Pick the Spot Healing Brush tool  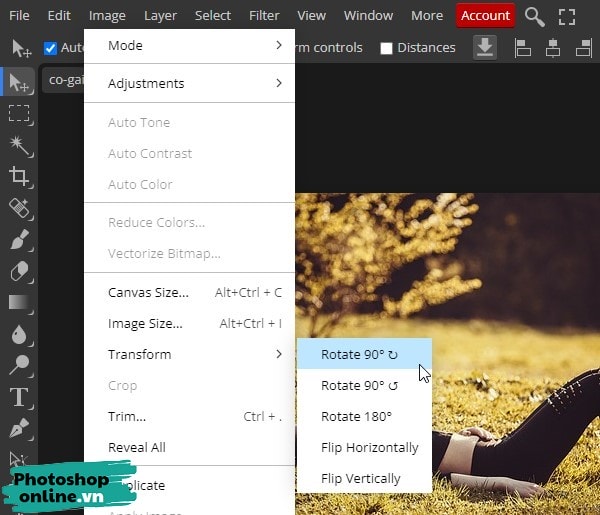coord(19,208)
